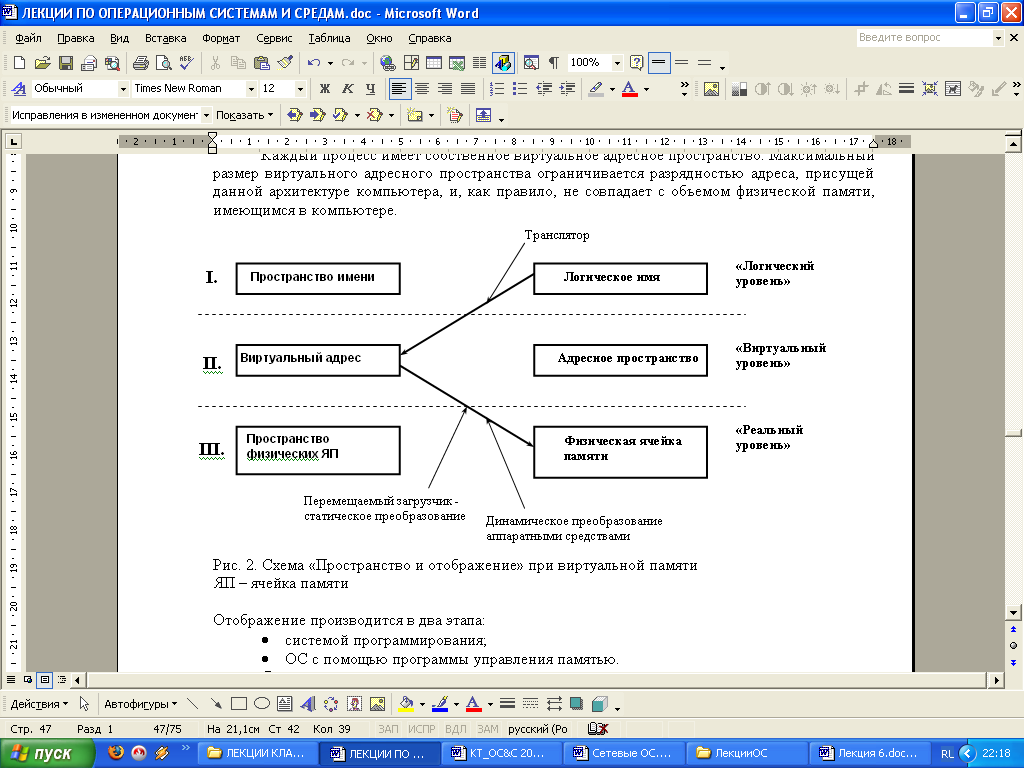Insert an Excel worksheet

click(x=457, y=63)
